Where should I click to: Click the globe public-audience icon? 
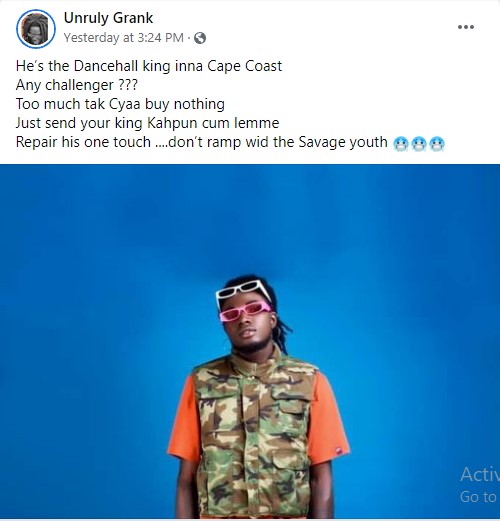point(200,38)
